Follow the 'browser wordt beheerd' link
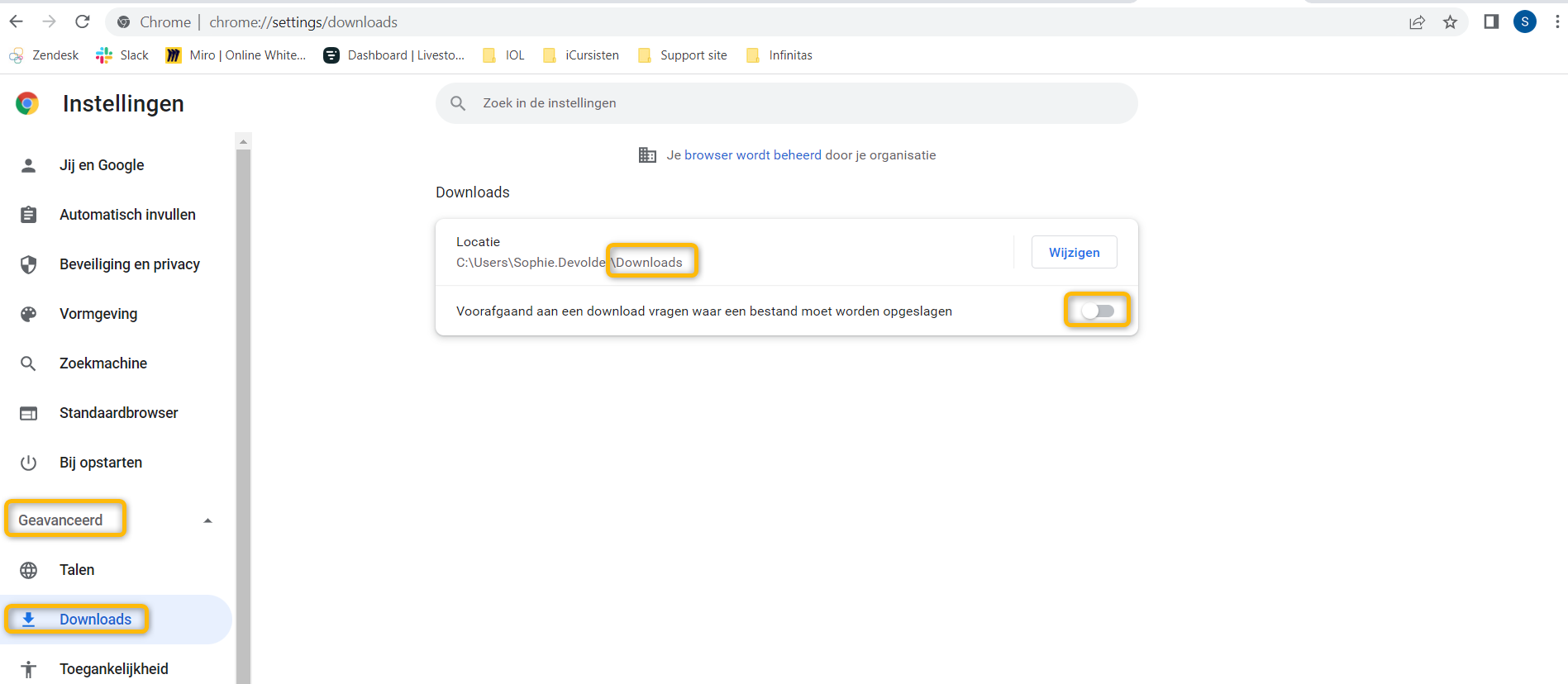 752,155
